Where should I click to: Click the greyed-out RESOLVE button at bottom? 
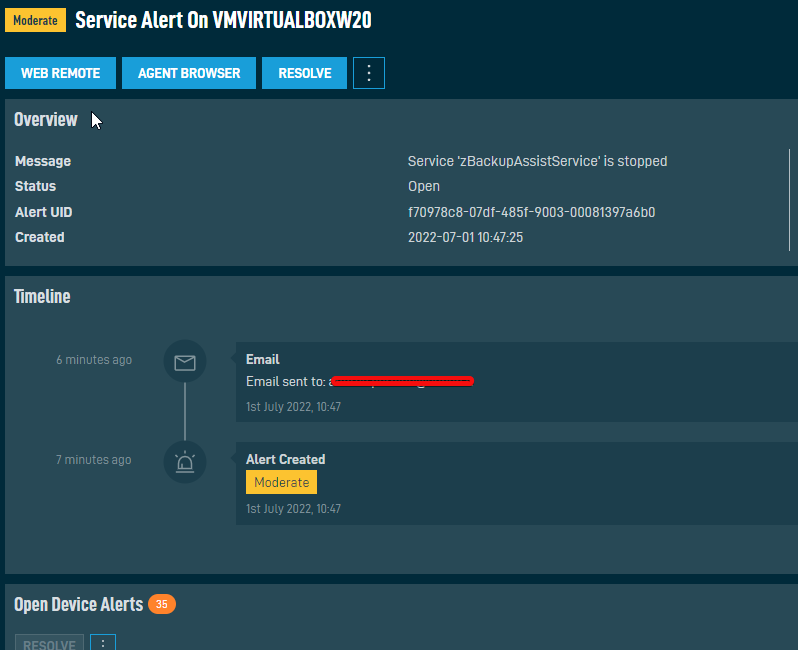pos(49,643)
